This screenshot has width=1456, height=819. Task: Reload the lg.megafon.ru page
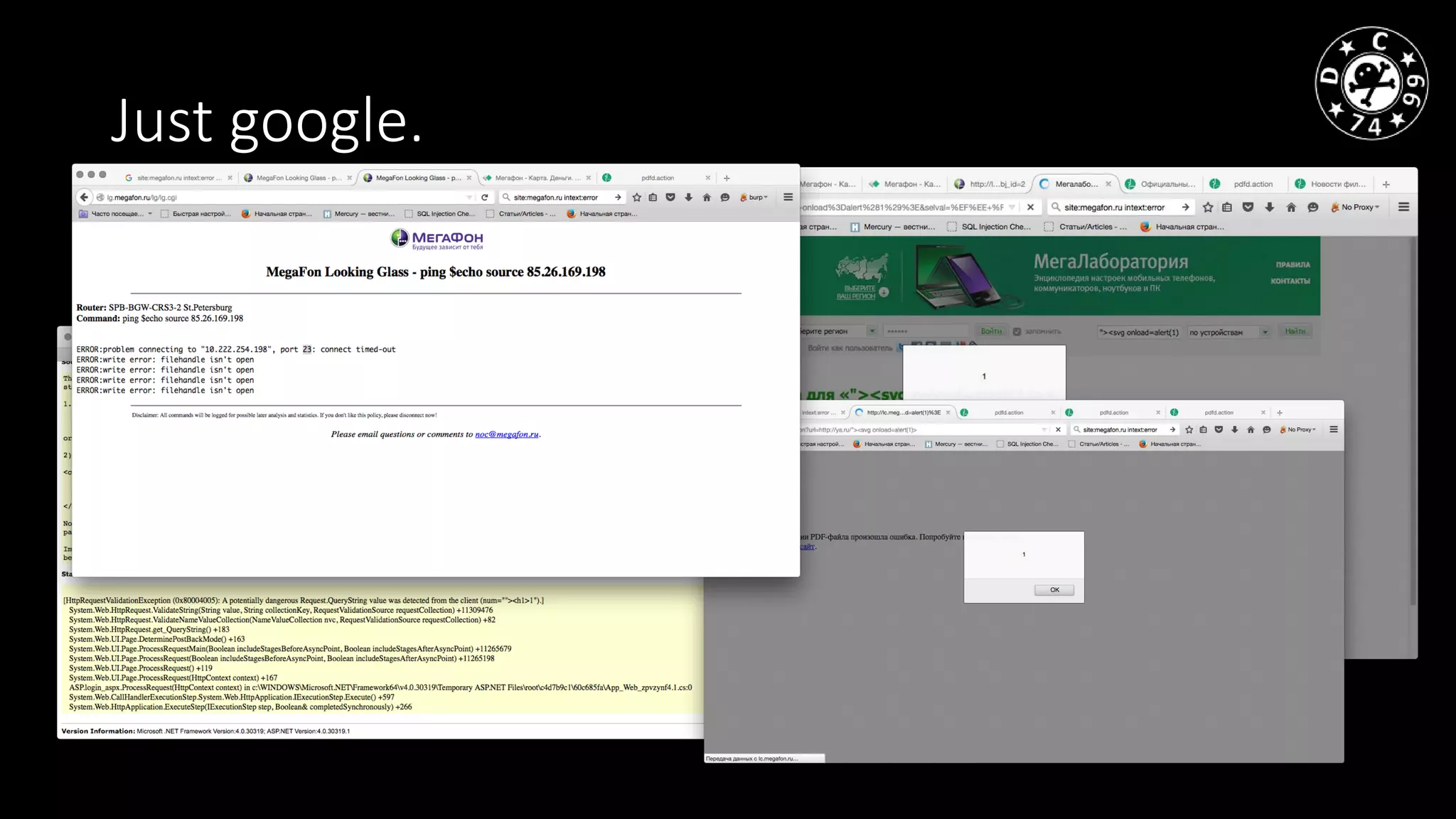click(x=485, y=198)
